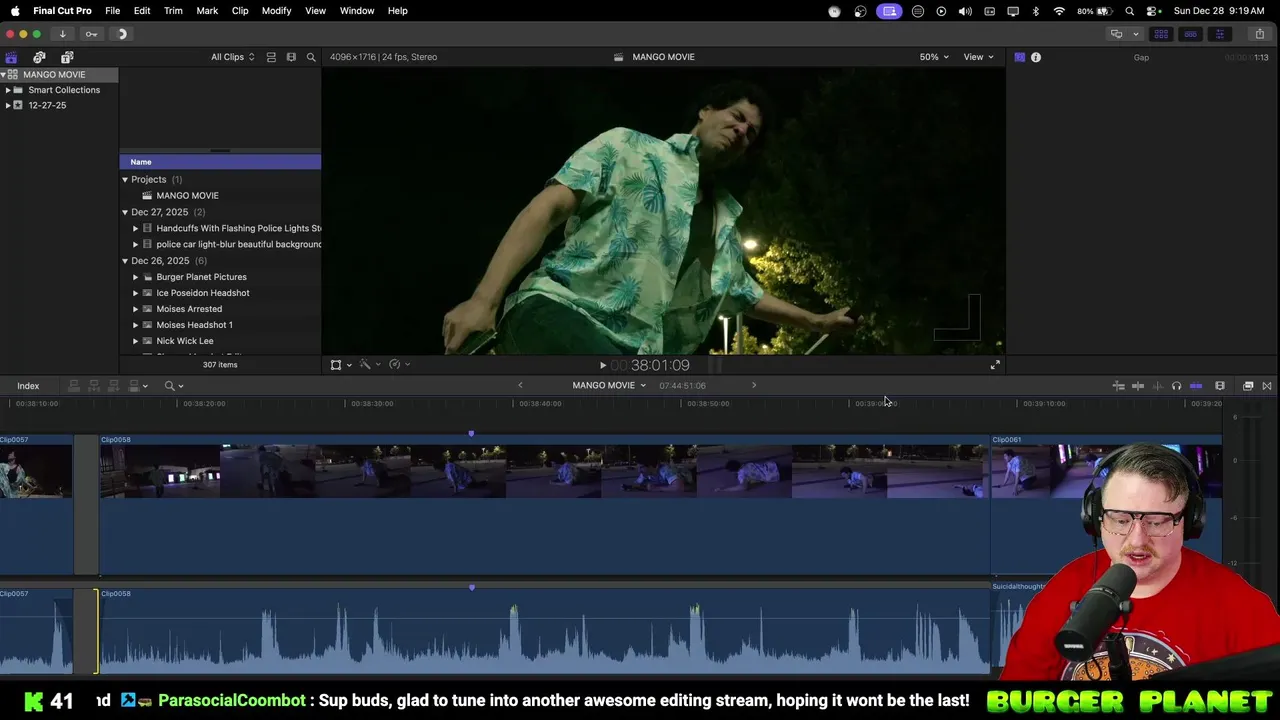The image size is (1280, 720).
Task: Click the Wi-Fi status icon
Action: coord(1059,11)
